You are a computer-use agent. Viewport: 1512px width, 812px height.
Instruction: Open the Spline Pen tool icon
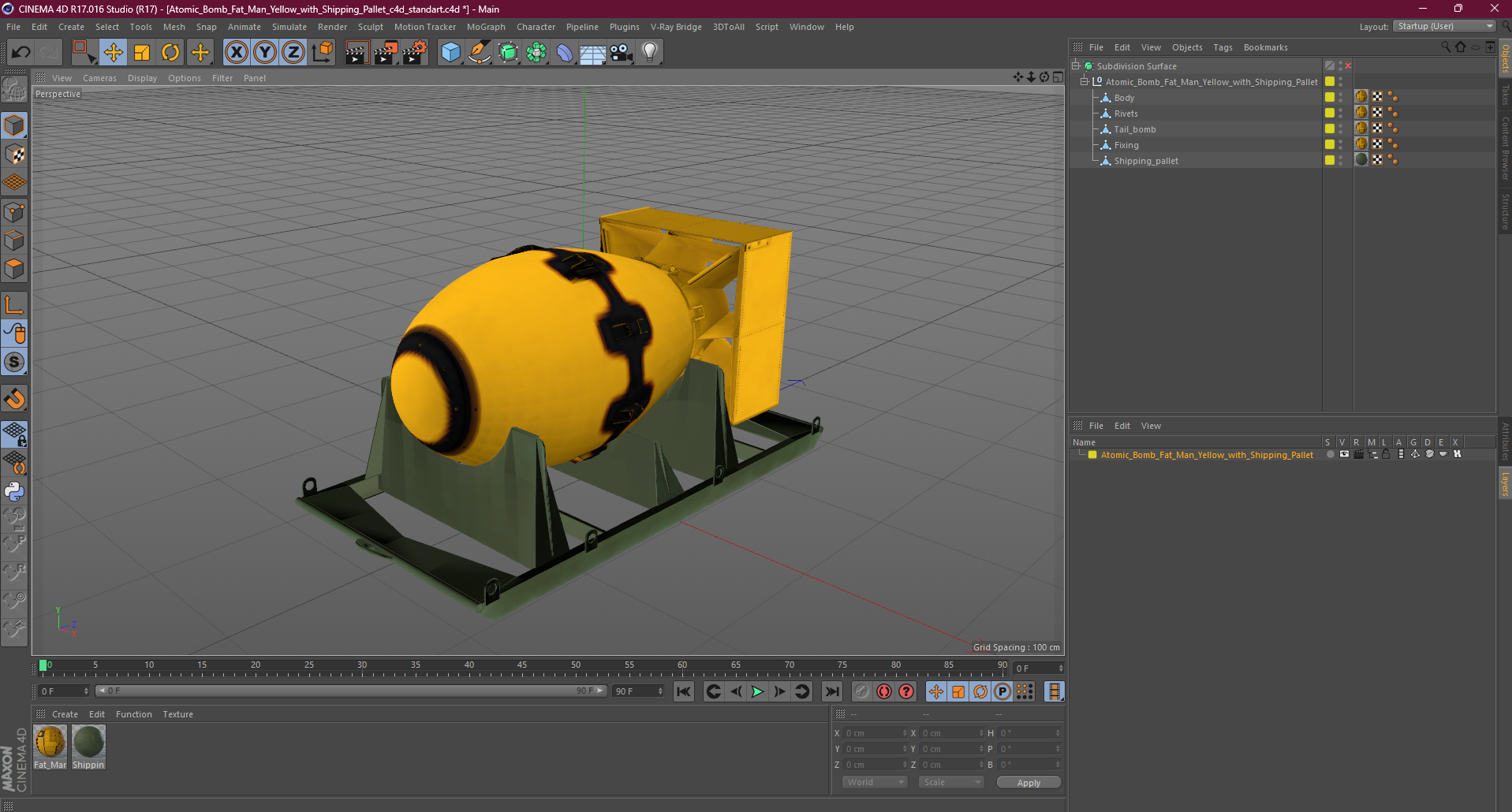pyautogui.click(x=480, y=53)
